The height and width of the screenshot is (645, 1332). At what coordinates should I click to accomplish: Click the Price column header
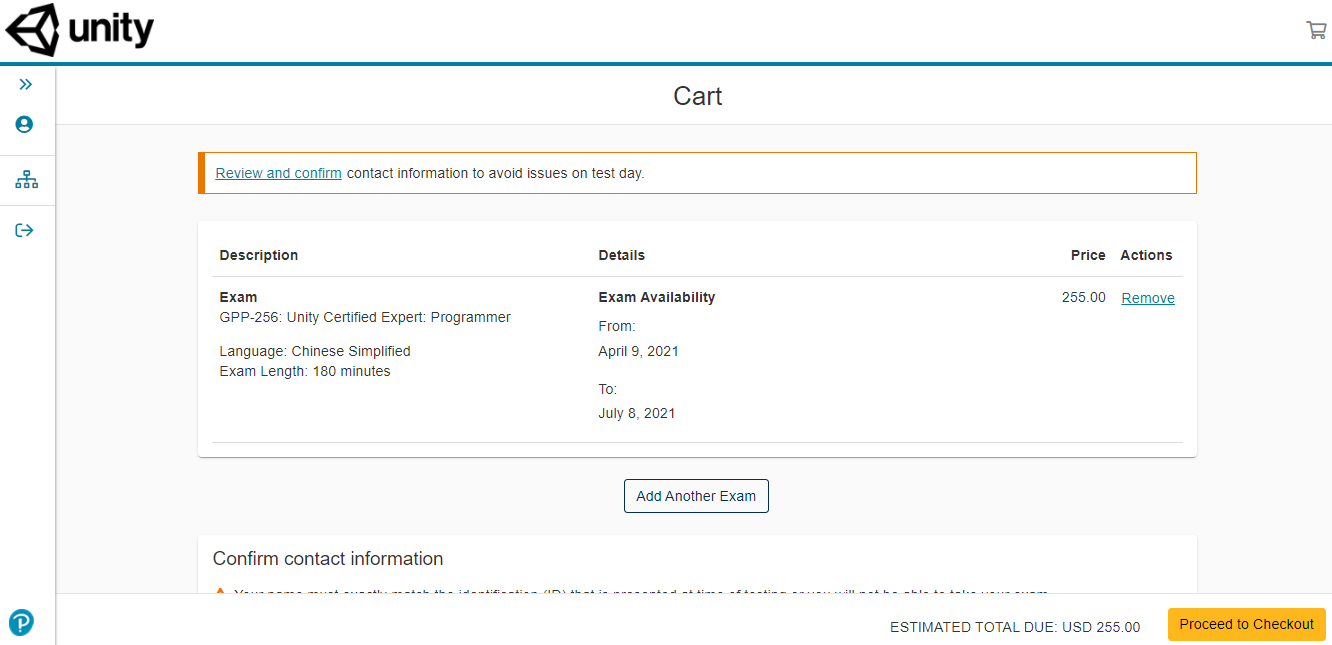tap(1087, 255)
